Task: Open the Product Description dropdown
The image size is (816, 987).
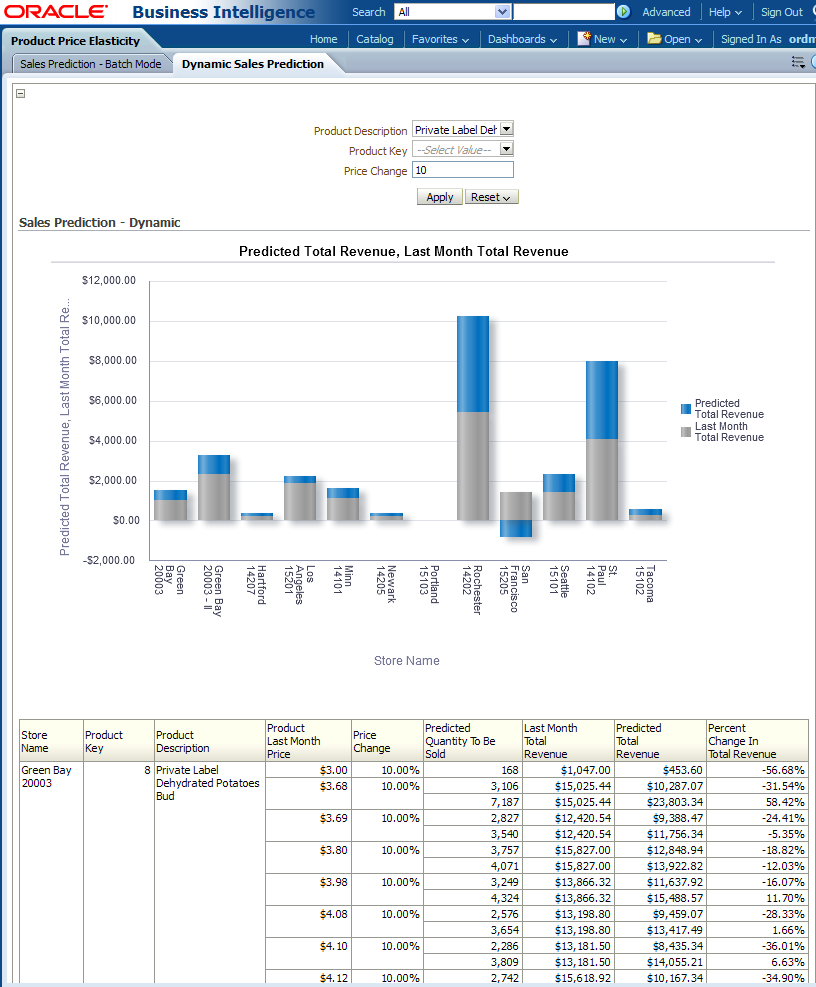Action: (x=506, y=129)
